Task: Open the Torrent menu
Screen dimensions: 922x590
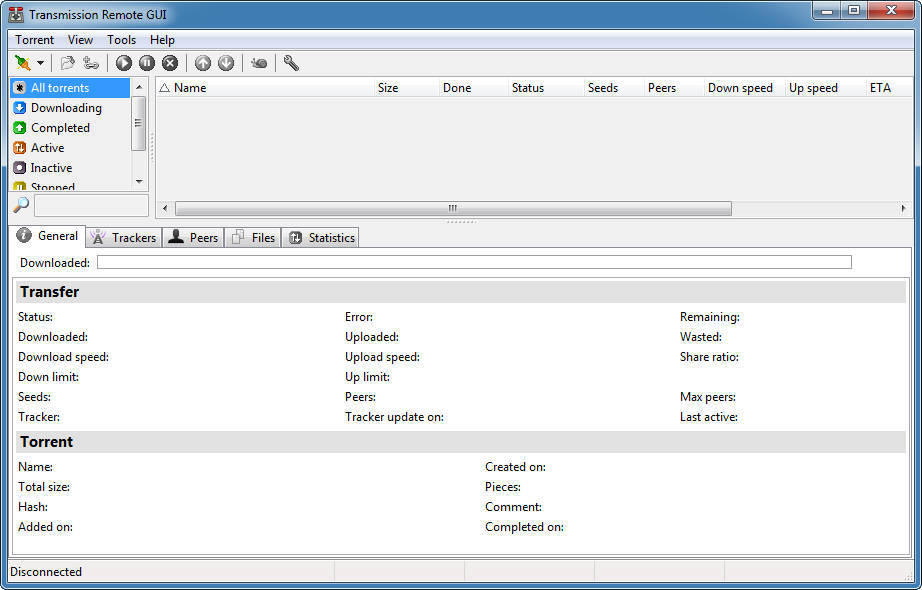Action: tap(34, 40)
